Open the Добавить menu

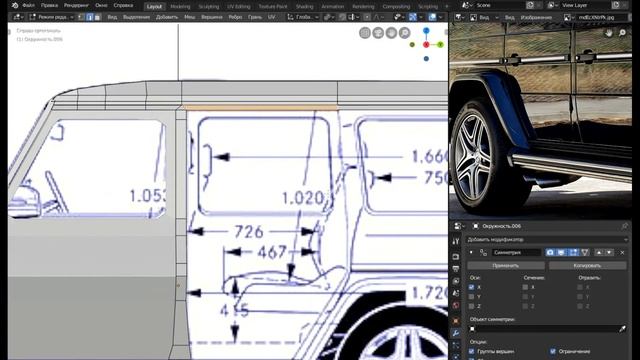click(x=167, y=17)
